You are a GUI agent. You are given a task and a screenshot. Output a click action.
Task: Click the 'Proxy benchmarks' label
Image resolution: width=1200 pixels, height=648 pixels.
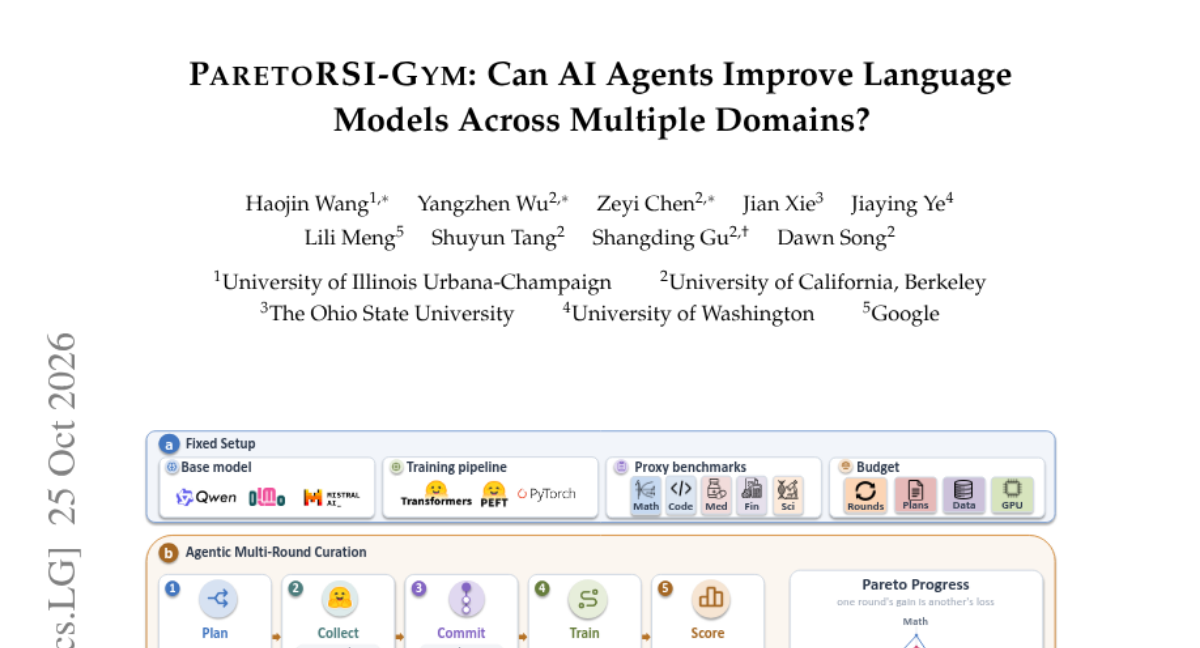690,467
